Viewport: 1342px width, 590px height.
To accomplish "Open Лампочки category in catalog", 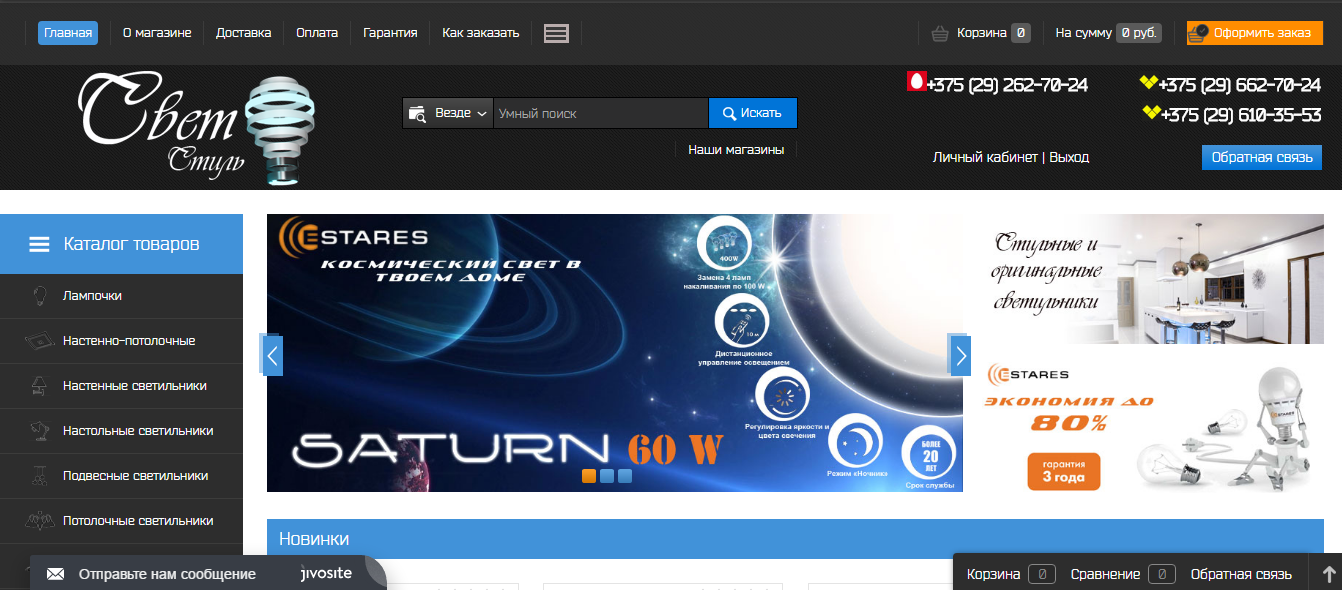I will (121, 296).
